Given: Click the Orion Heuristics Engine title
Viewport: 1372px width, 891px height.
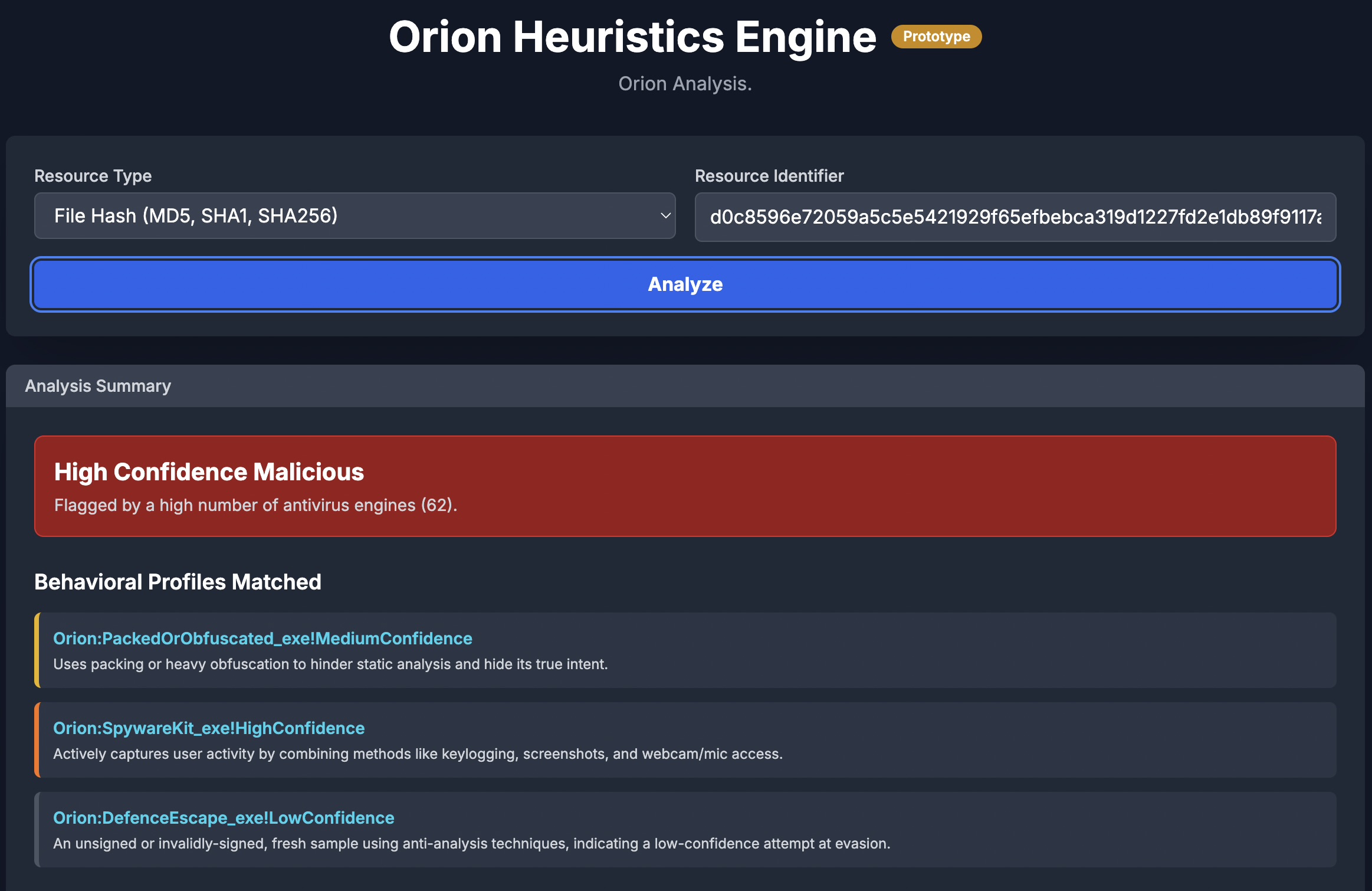Looking at the screenshot, I should (632, 37).
